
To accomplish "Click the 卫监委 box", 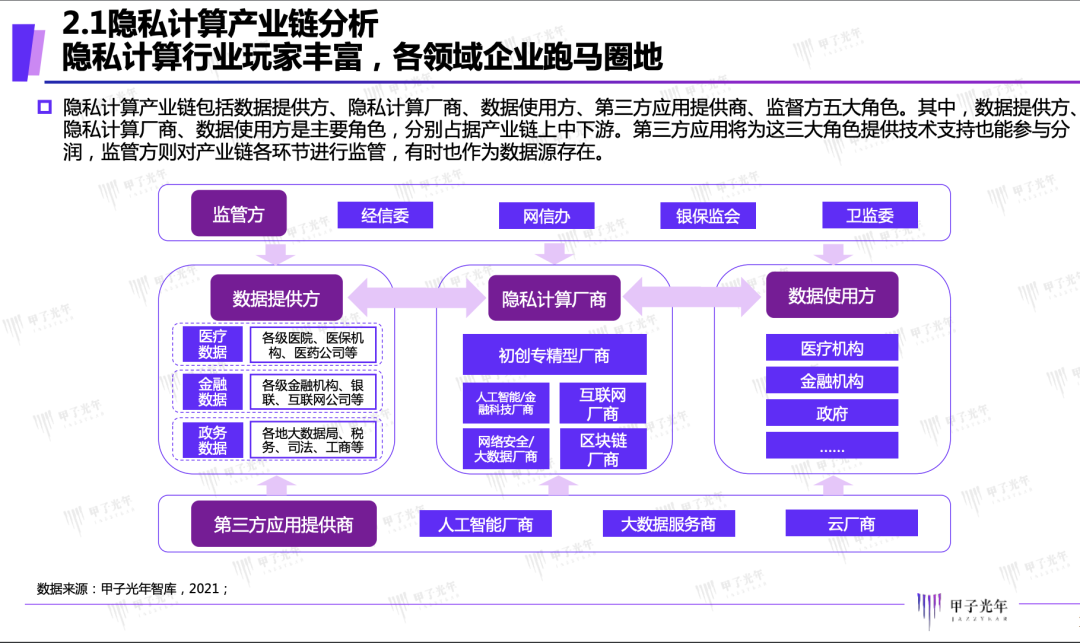I will pyautogui.click(x=869, y=215).
